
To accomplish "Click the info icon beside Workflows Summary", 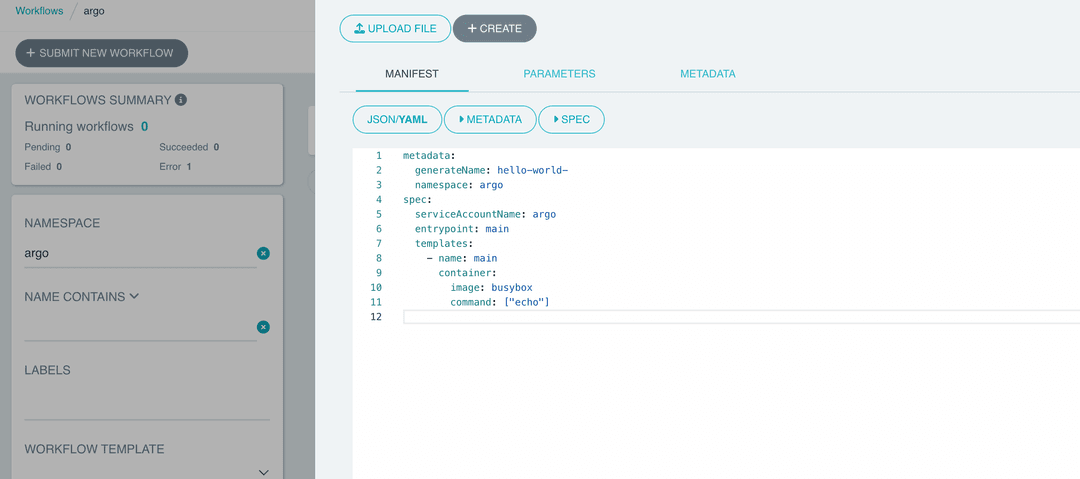I will [x=181, y=100].
